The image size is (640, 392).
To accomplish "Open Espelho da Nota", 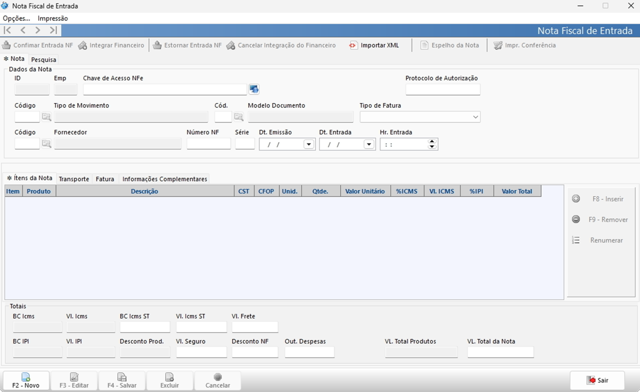I will tap(449, 45).
